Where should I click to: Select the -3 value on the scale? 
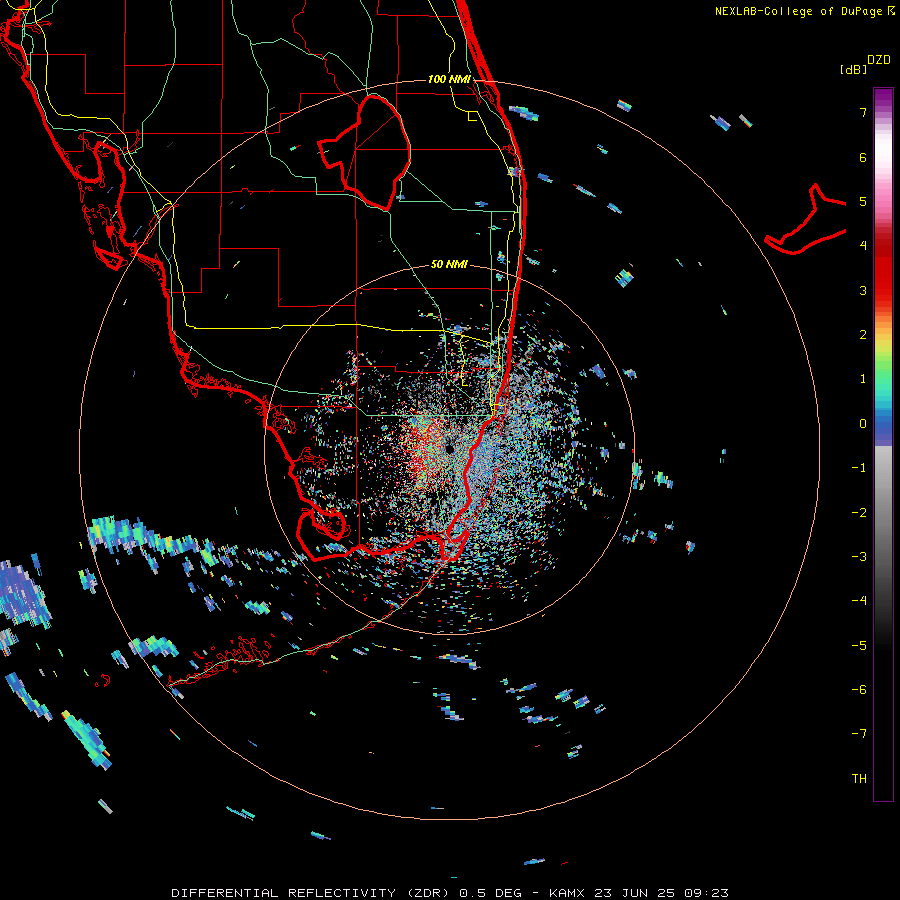pos(859,557)
